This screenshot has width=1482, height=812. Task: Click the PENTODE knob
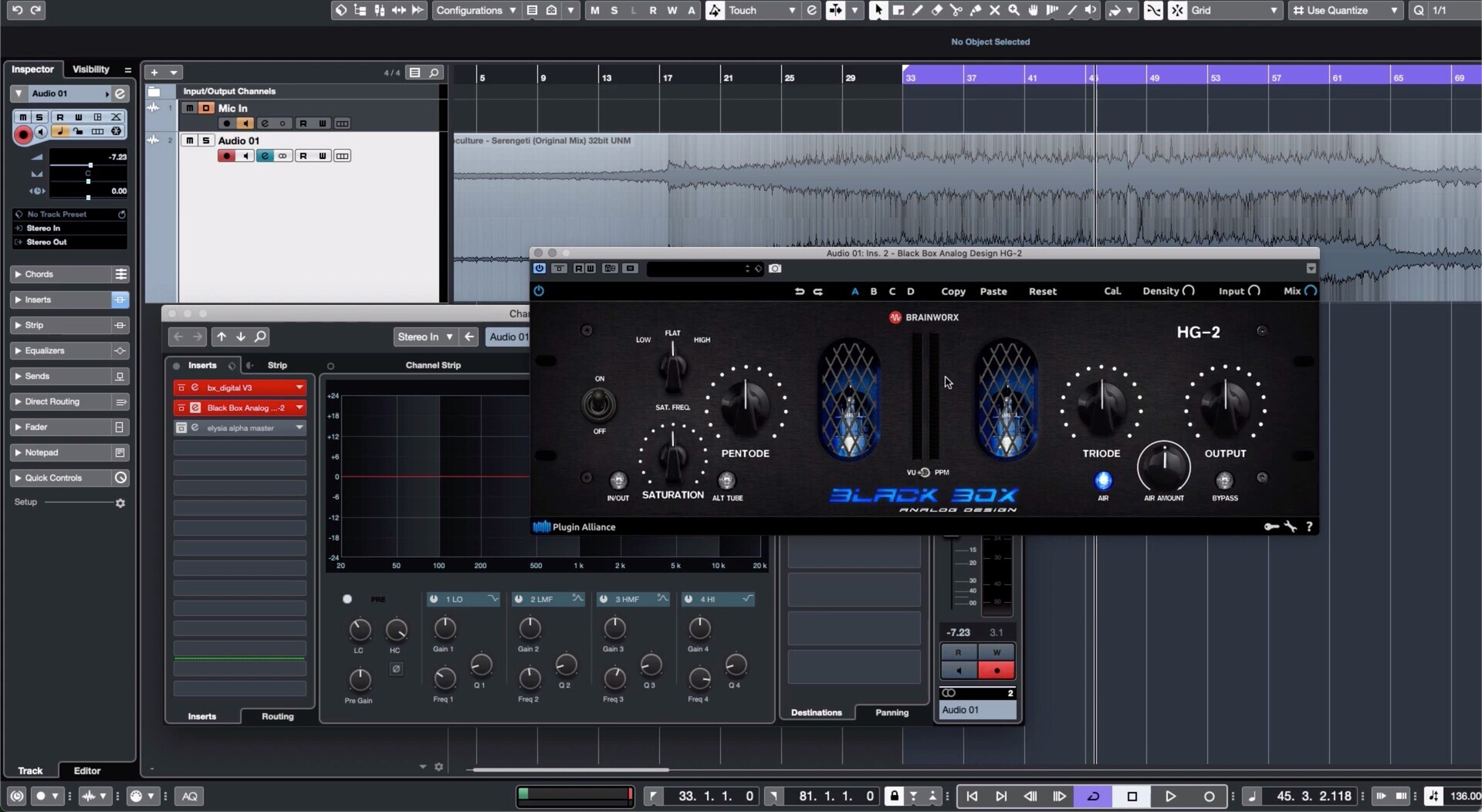pos(746,404)
